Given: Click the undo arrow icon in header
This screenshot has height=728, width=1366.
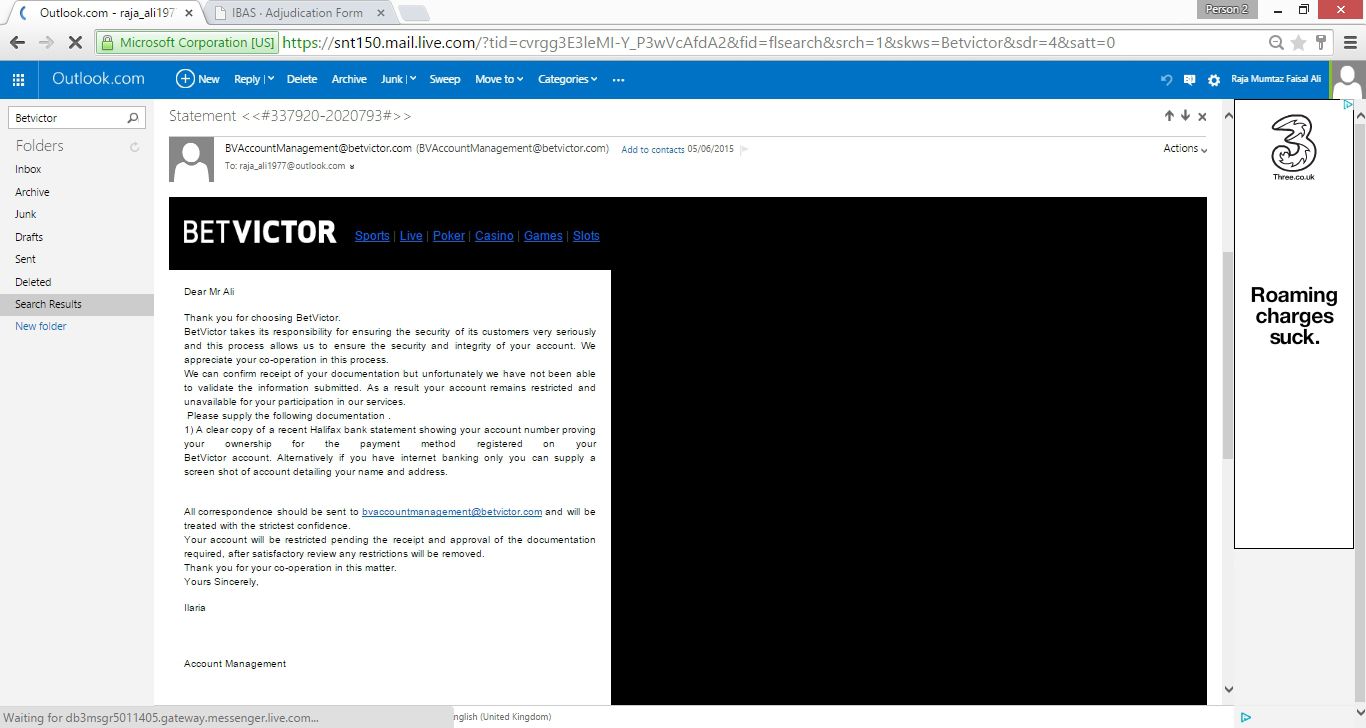Looking at the screenshot, I should 1166,80.
